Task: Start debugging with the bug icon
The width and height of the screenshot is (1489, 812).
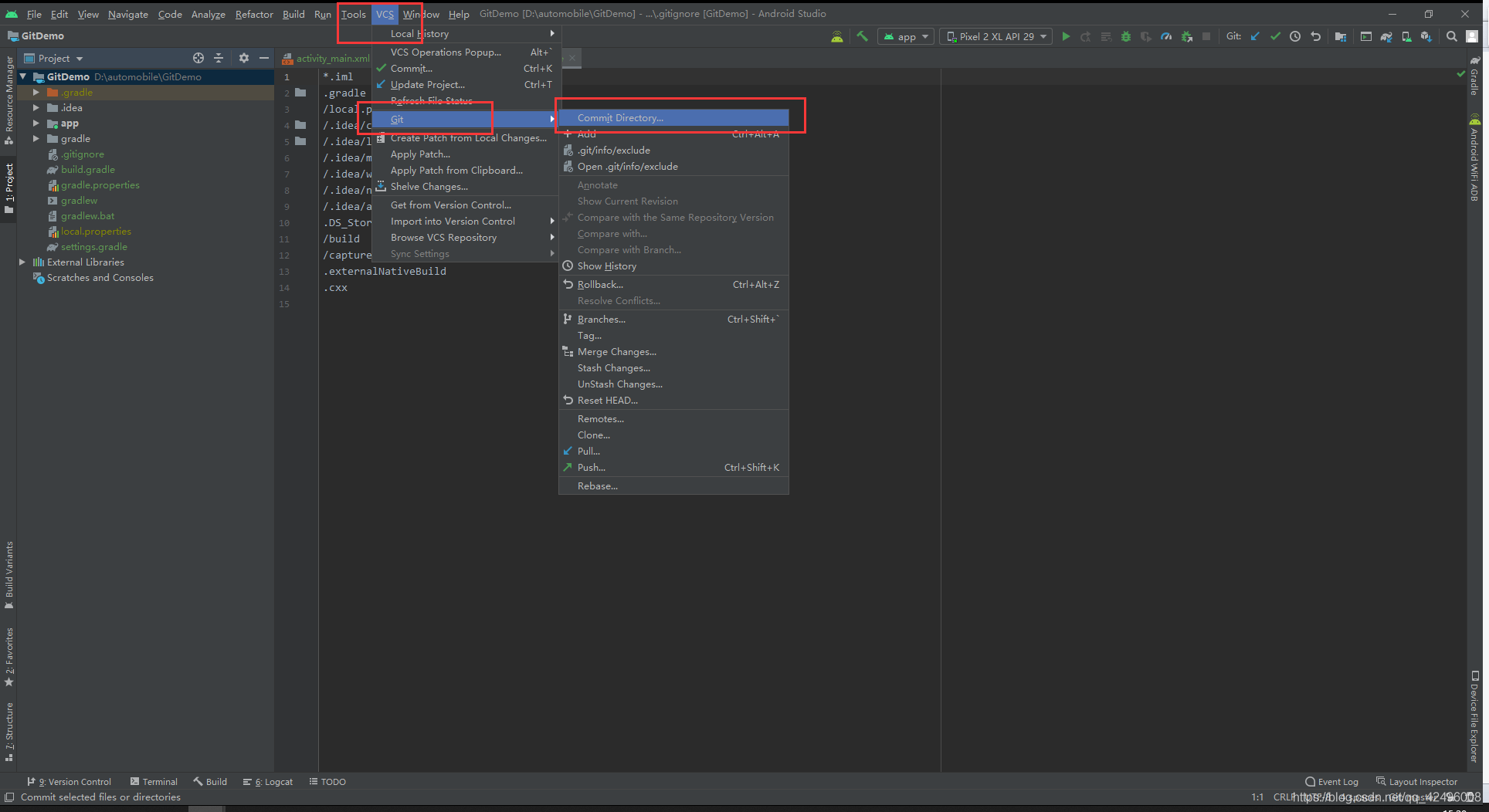Action: 1126,36
